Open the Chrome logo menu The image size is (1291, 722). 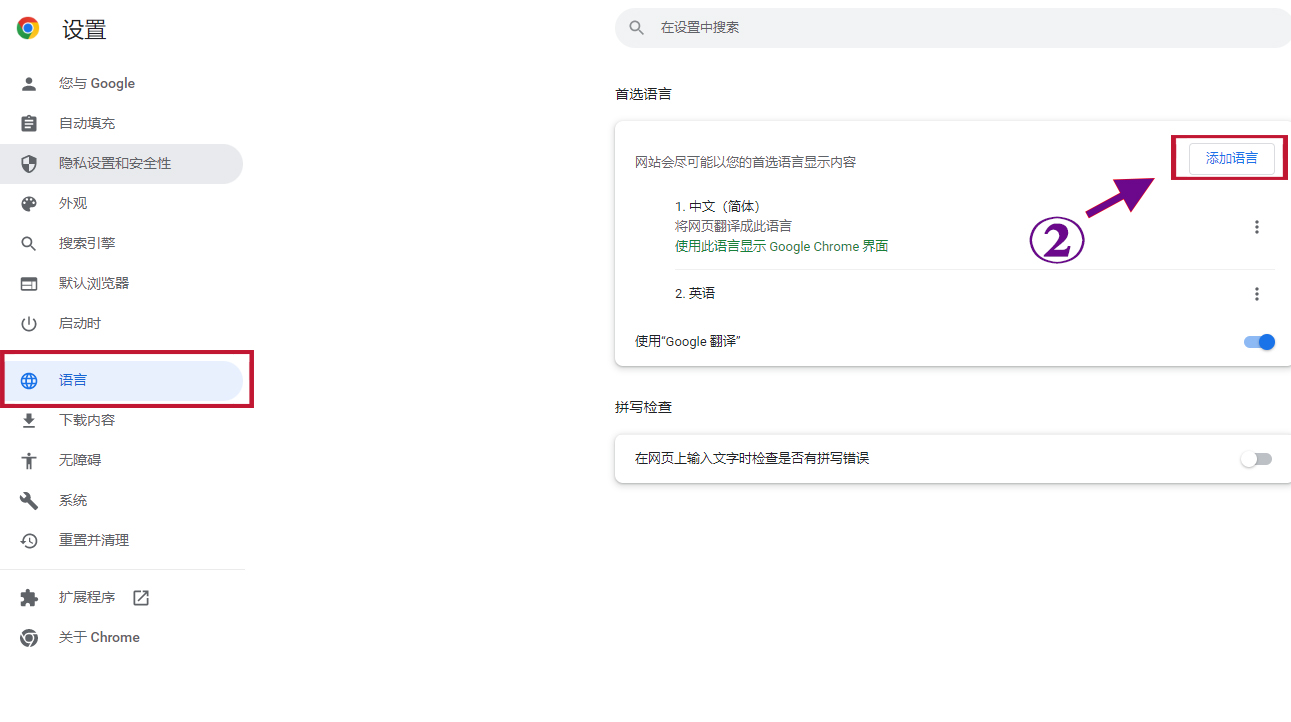(x=27, y=29)
